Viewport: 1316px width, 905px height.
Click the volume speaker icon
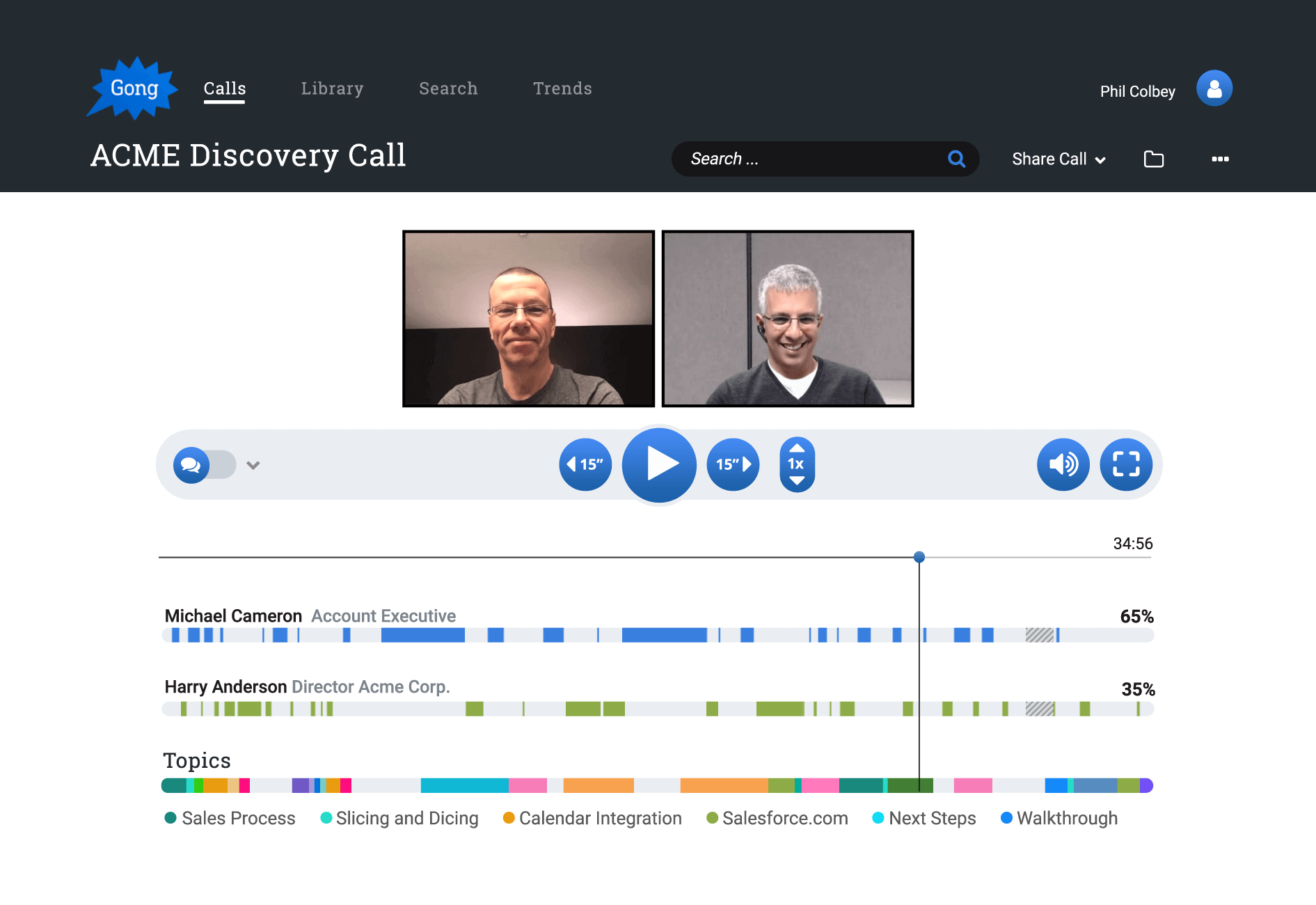pyautogui.click(x=1063, y=464)
